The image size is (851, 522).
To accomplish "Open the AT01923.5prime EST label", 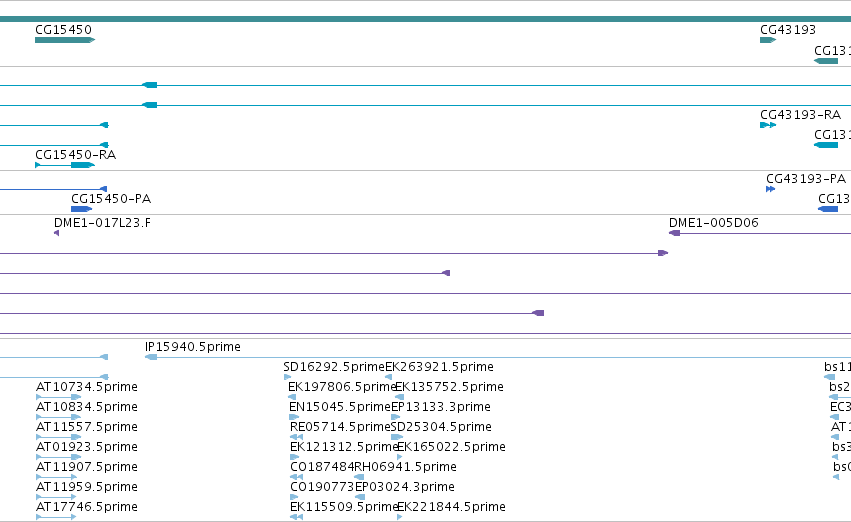I will pos(87,448).
